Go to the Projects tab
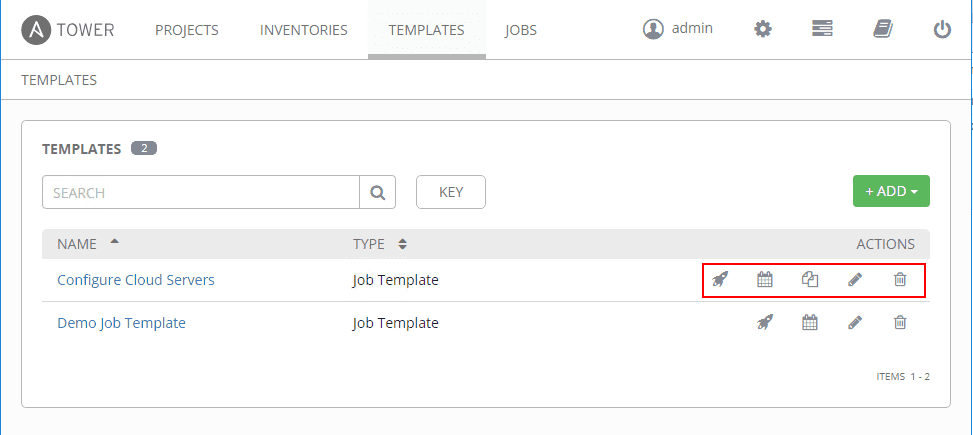Image resolution: width=973 pixels, height=435 pixels. tap(187, 30)
